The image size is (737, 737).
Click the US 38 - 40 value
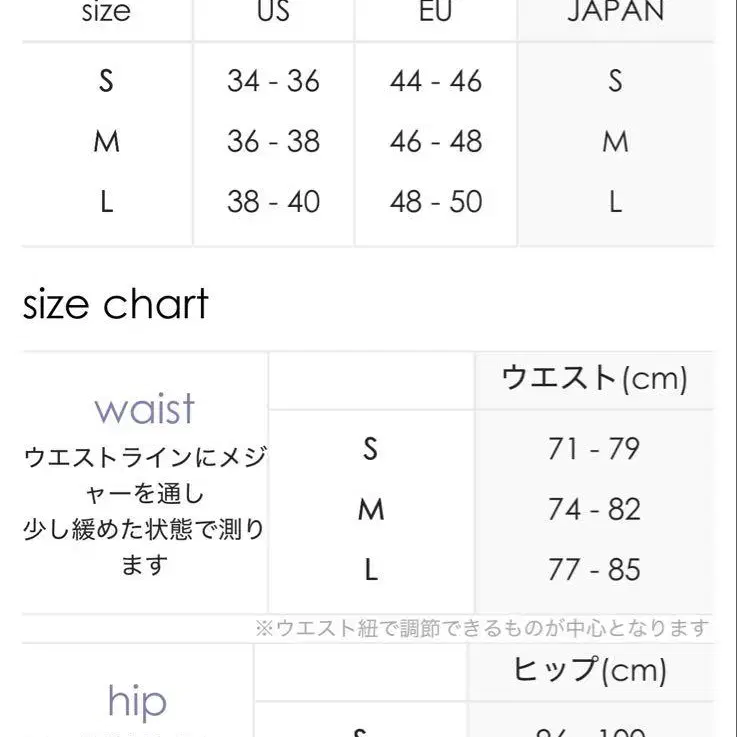point(273,202)
